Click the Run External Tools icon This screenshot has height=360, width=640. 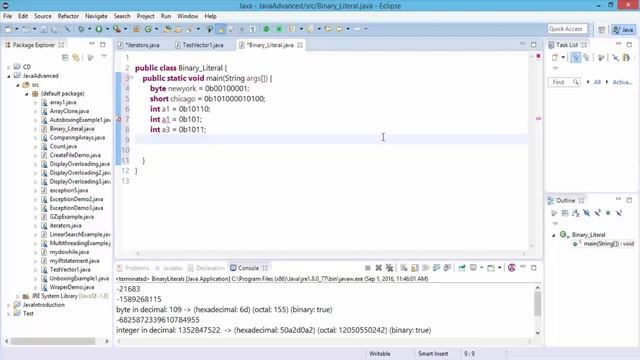[117, 29]
